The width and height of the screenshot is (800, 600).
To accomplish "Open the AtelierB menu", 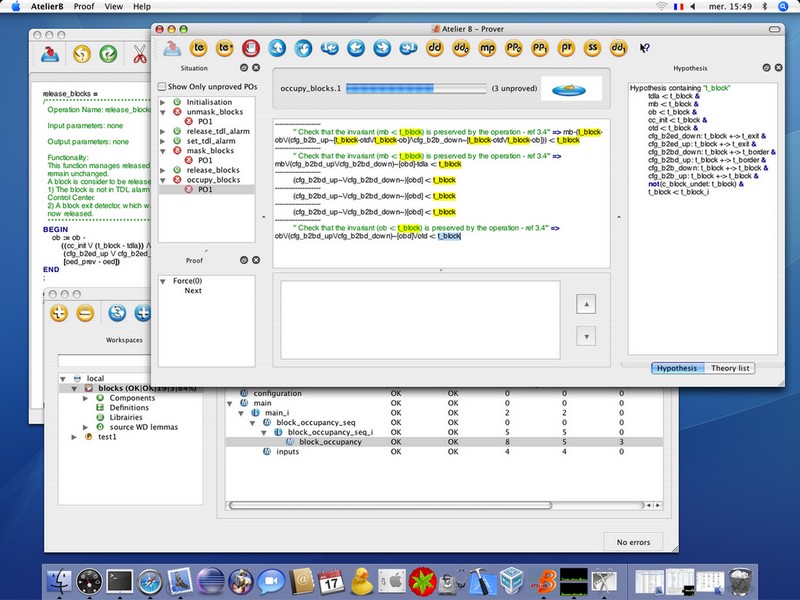I will pyautogui.click(x=47, y=7).
